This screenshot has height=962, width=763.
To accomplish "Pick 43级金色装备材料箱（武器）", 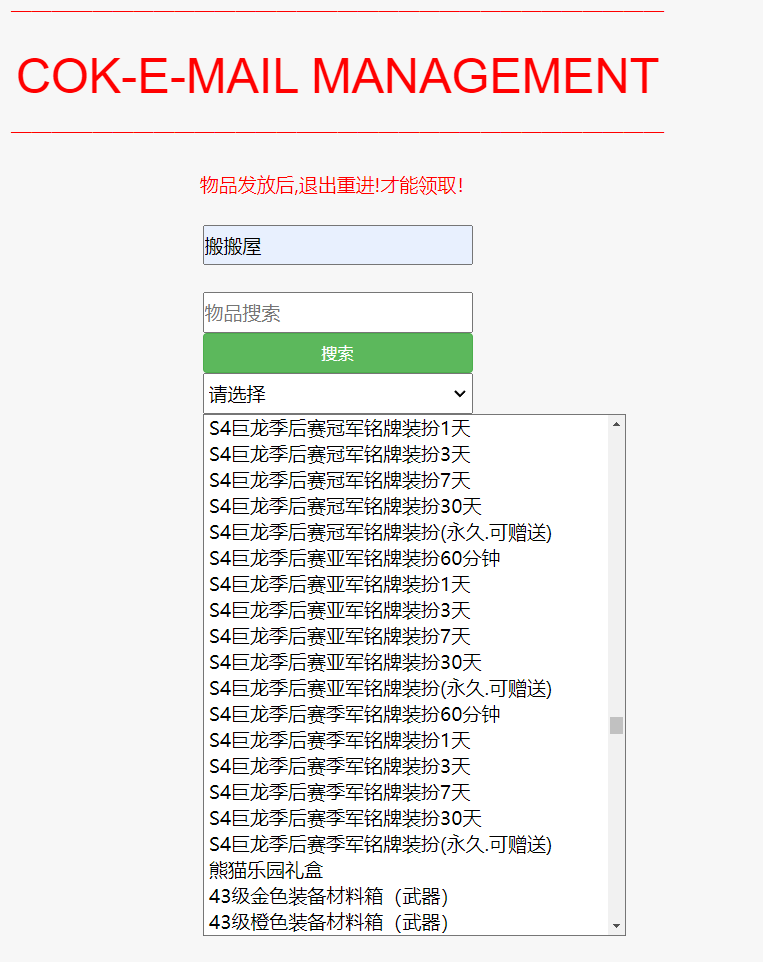I will coord(328,897).
